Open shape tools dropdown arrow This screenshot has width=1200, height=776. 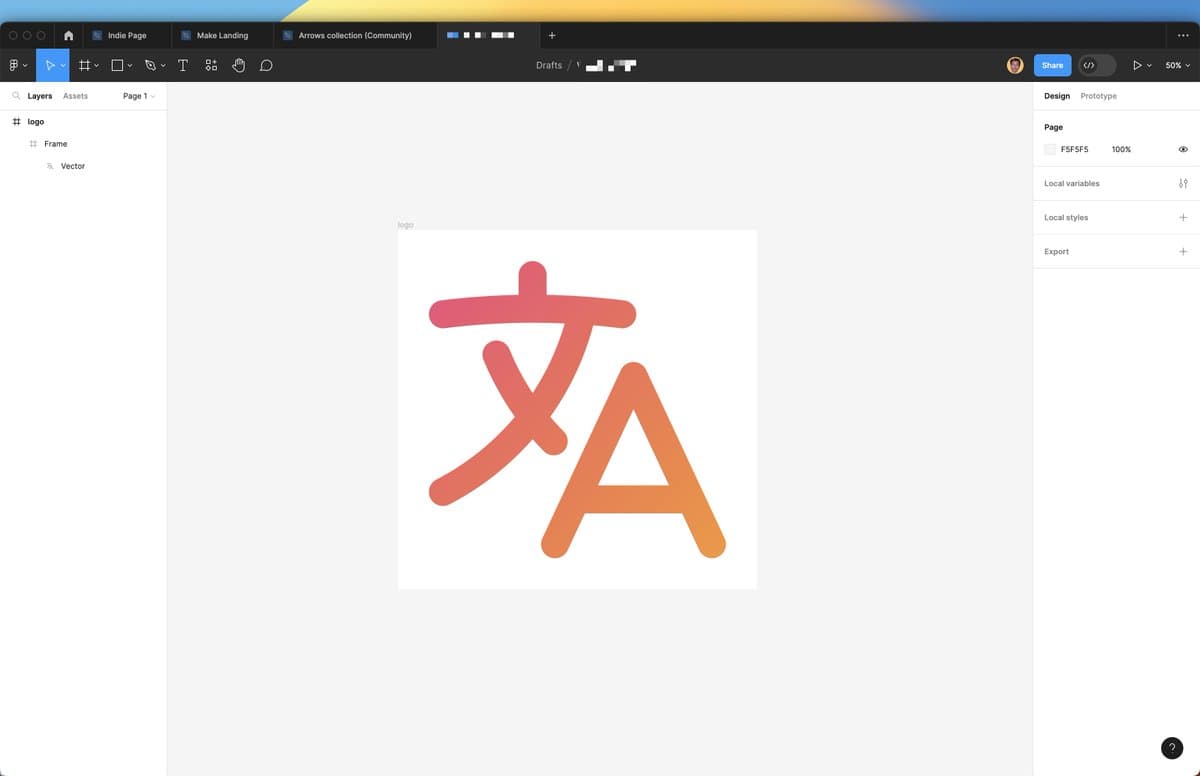point(130,66)
